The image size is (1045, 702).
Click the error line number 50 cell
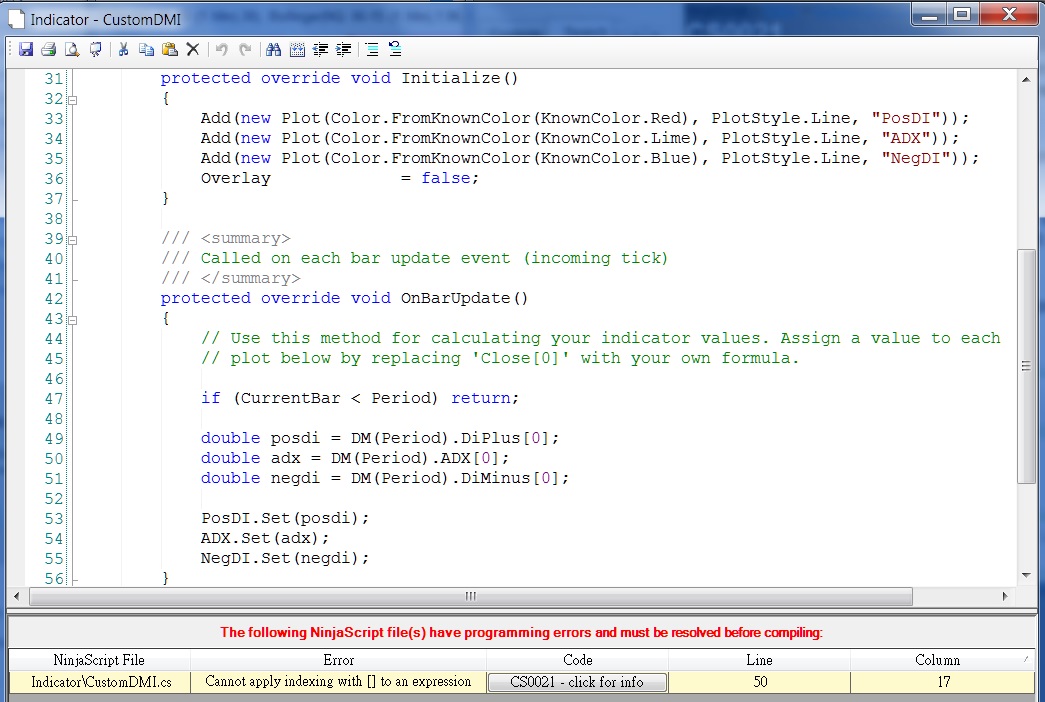[760, 682]
